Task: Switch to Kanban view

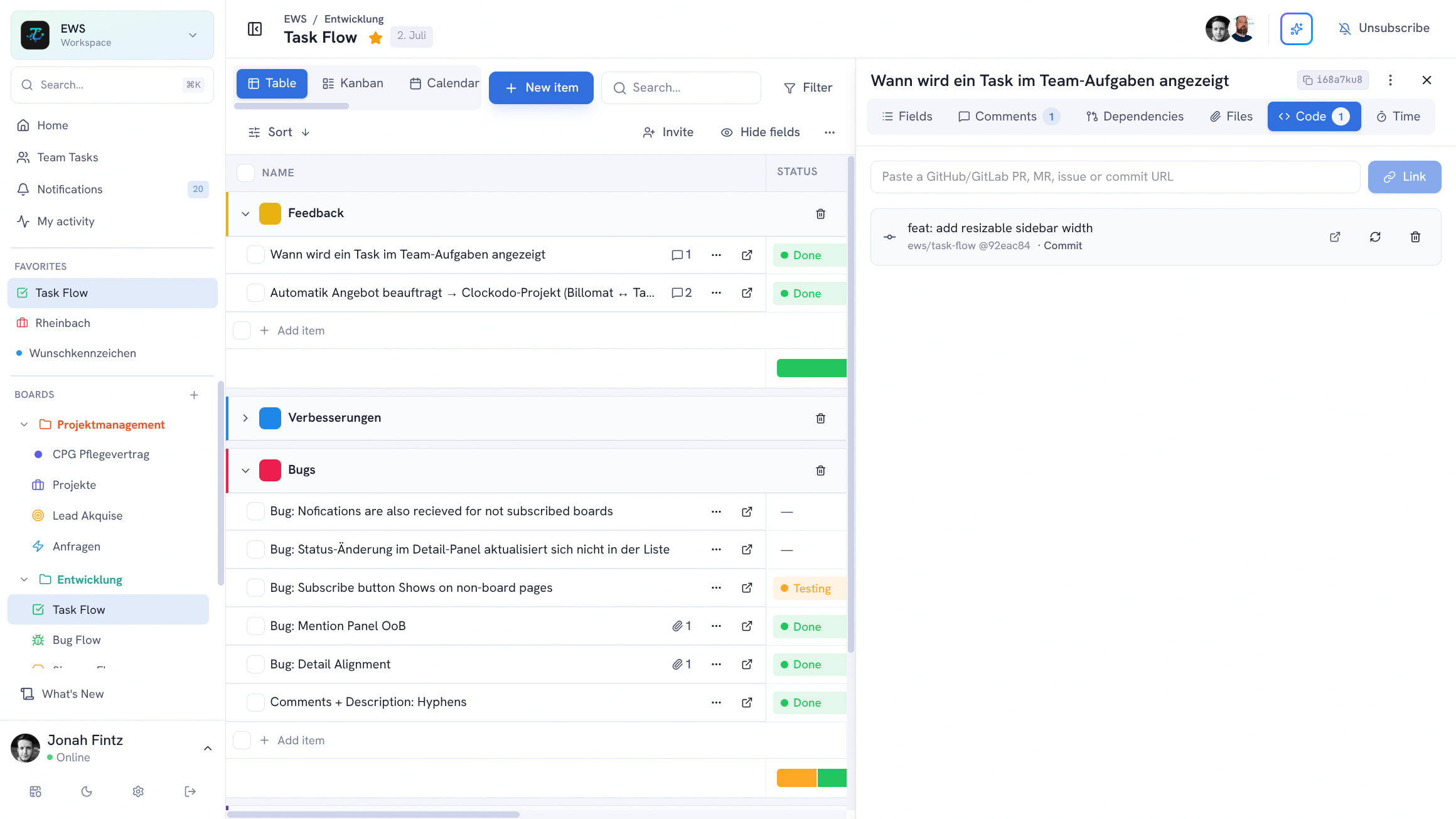Action: [353, 83]
